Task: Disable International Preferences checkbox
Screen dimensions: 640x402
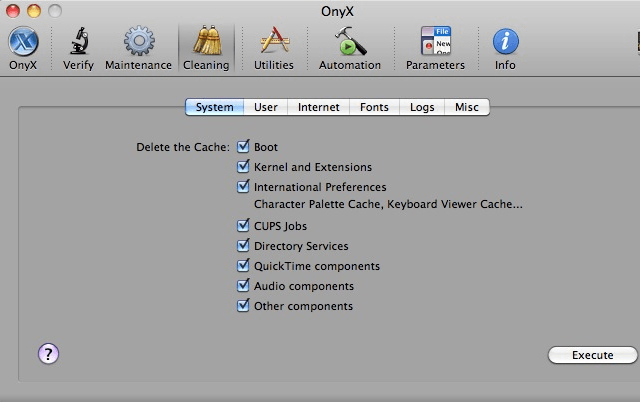Action: point(243,186)
